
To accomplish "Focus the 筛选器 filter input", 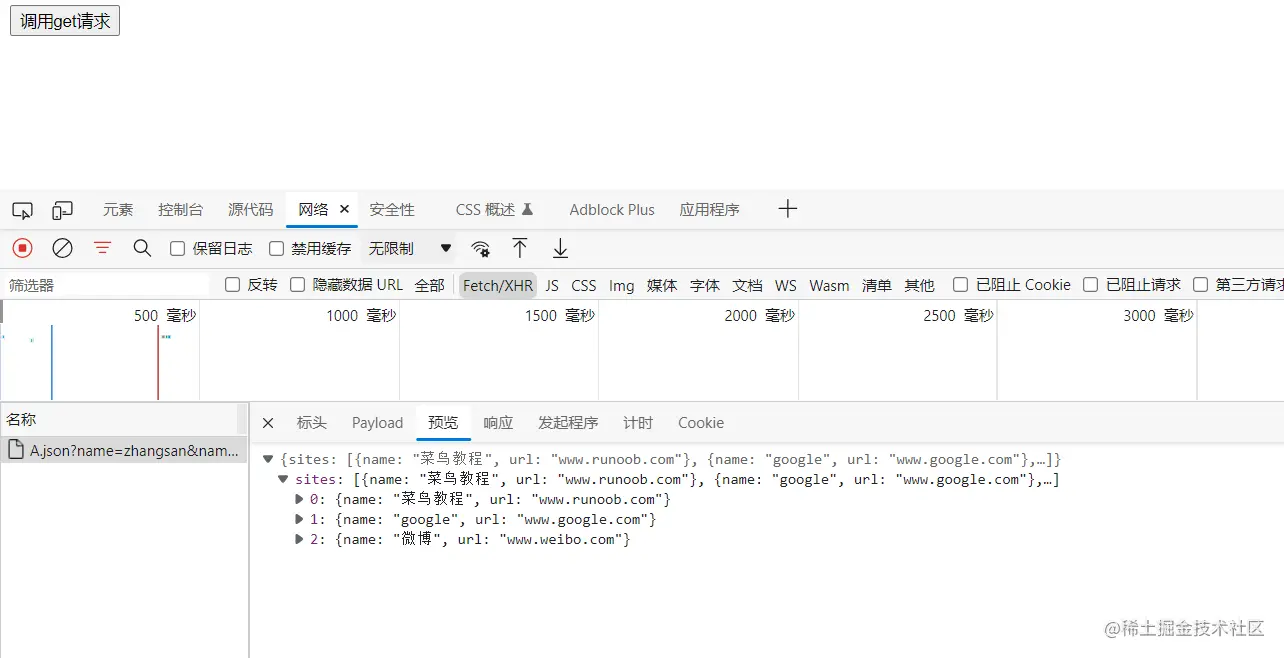I will point(108,285).
